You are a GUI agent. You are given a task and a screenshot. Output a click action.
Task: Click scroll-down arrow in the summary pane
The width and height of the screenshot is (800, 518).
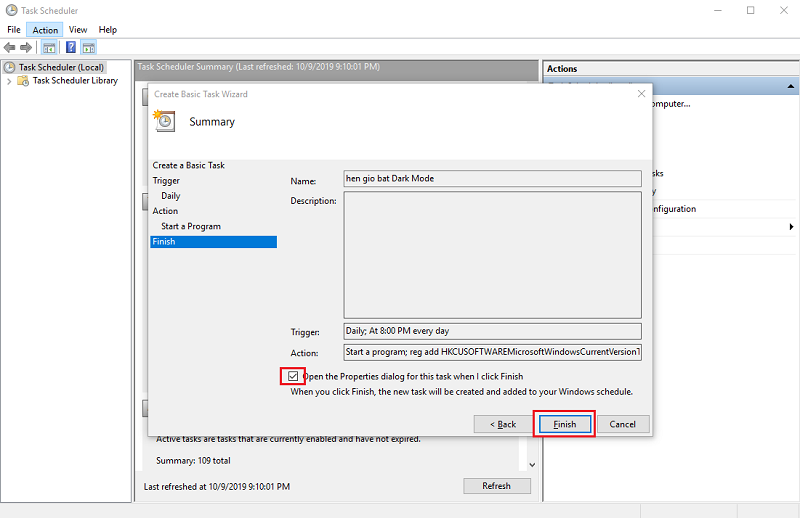(x=532, y=464)
